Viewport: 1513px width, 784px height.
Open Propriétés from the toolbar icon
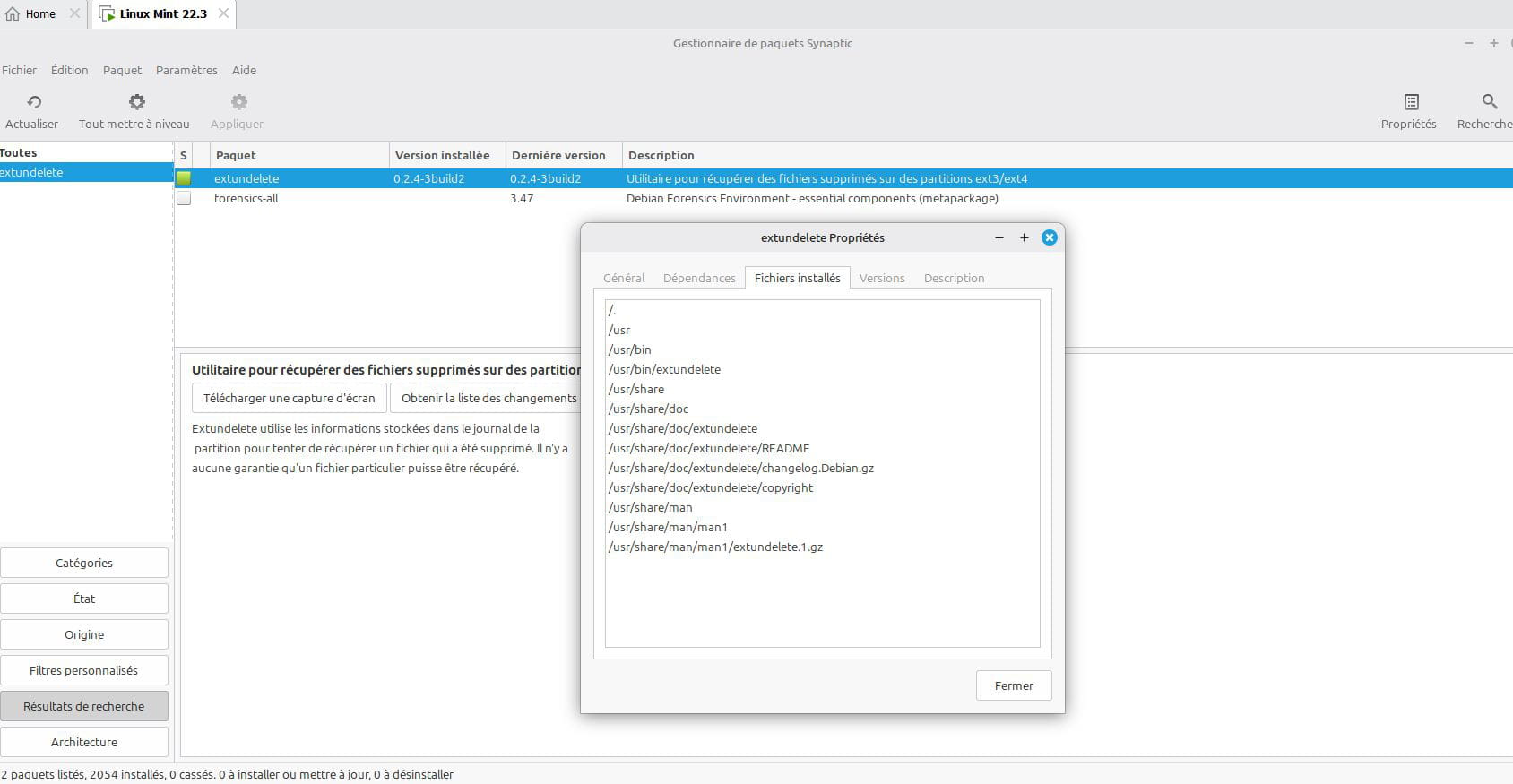(1411, 102)
